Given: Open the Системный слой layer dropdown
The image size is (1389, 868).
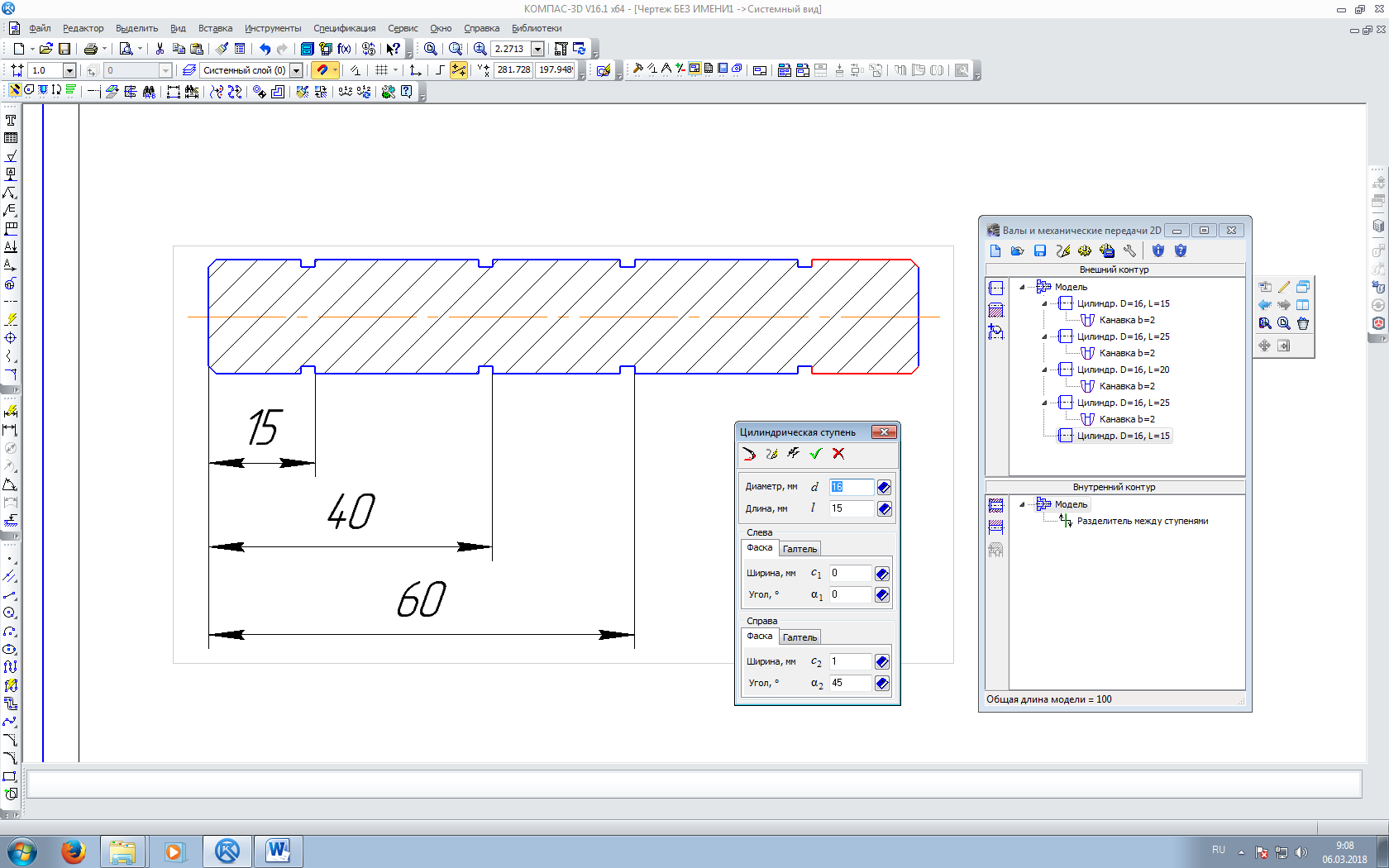Looking at the screenshot, I should [296, 70].
